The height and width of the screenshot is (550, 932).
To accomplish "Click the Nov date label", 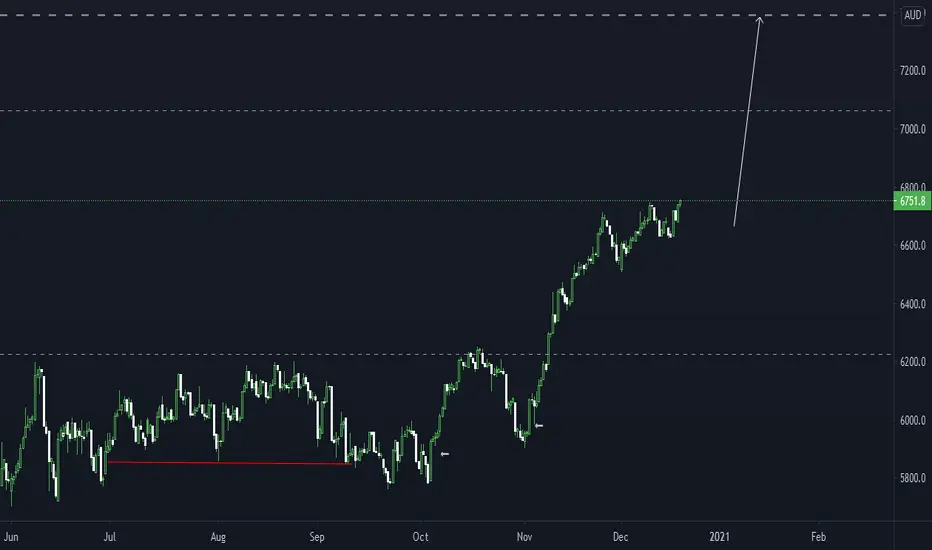I will 524,537.
